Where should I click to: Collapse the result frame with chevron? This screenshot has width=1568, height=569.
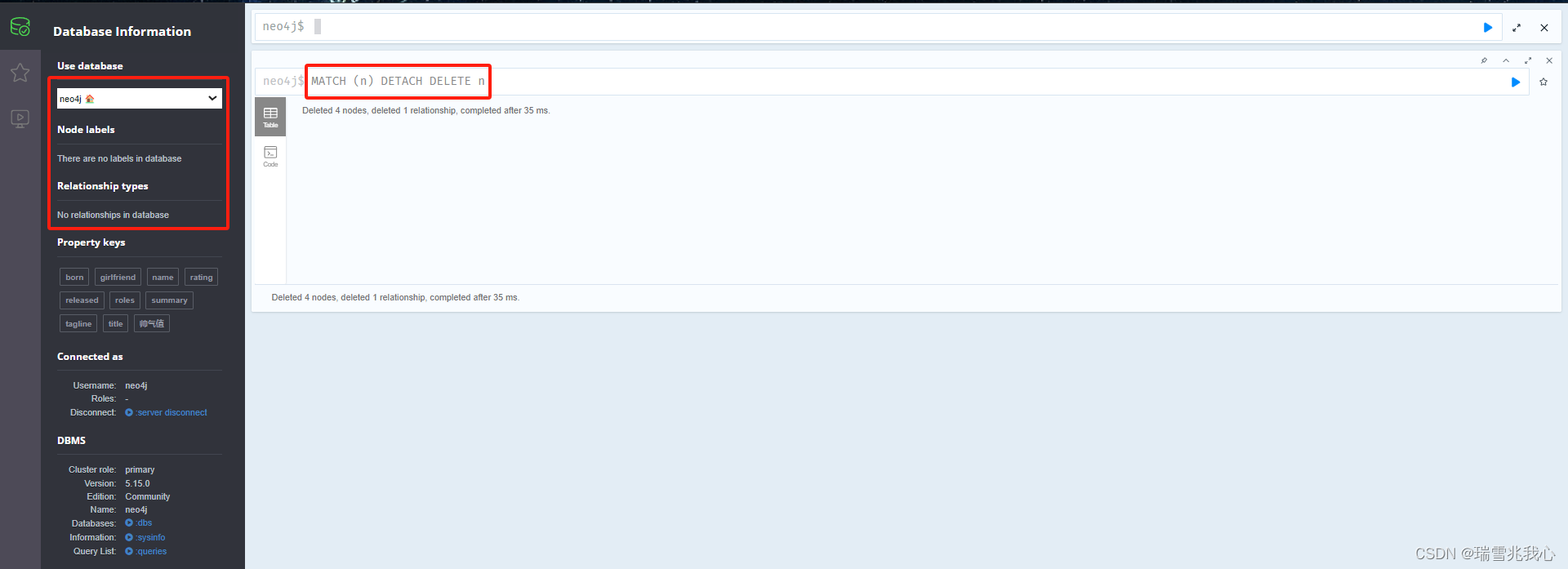coord(1506,60)
